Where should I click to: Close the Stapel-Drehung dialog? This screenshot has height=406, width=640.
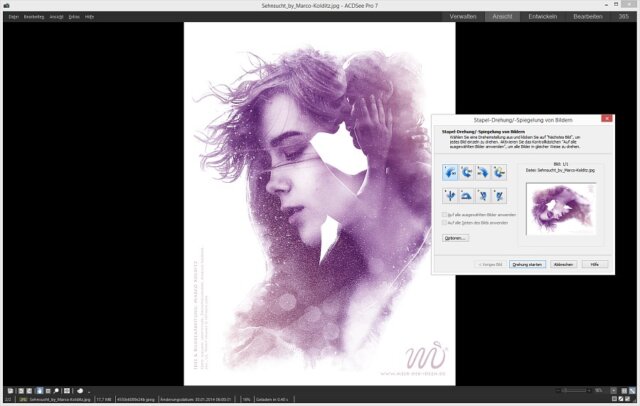coord(607,118)
